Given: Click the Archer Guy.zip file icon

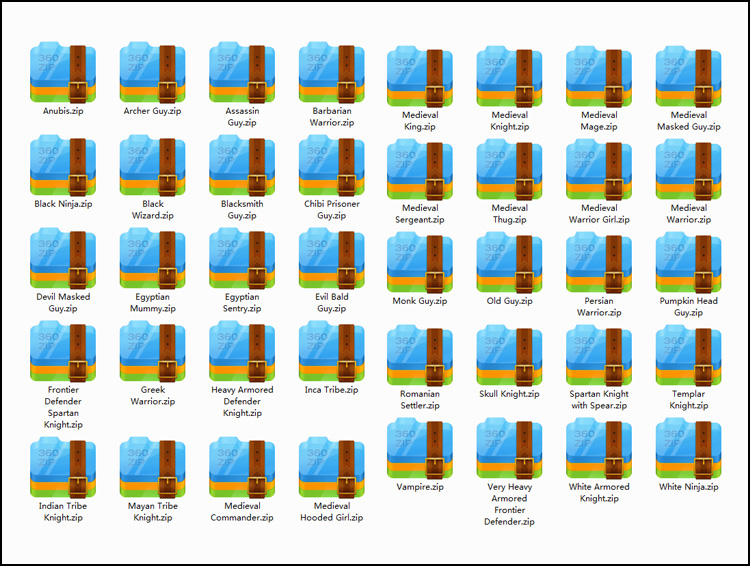Looking at the screenshot, I should [x=153, y=72].
